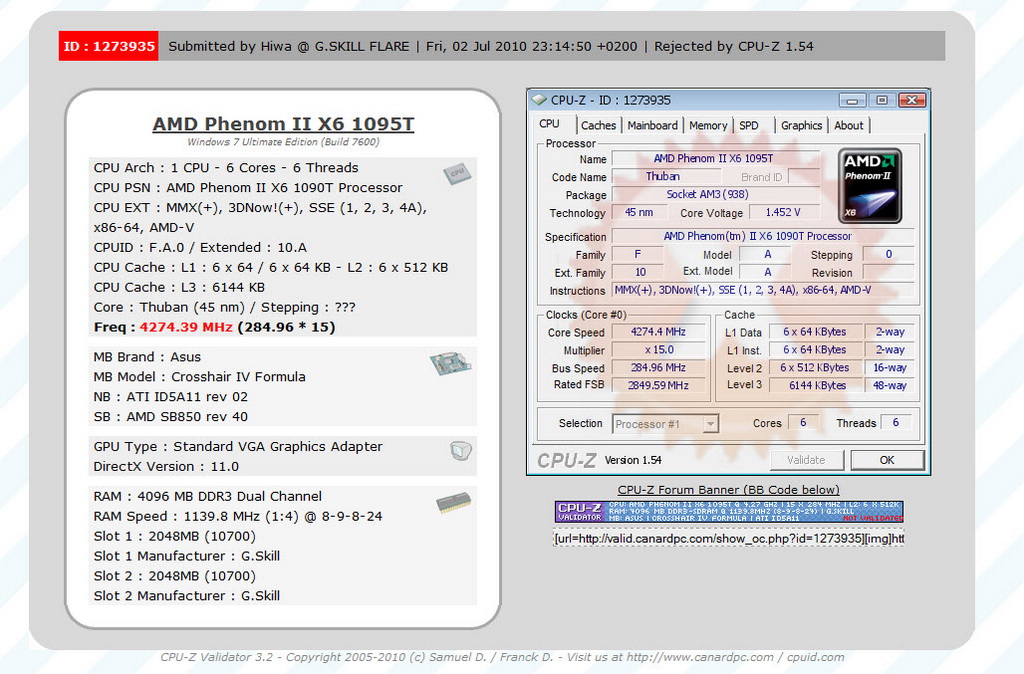Open the Processor #1 selection dropdown
Image resolution: width=1024 pixels, height=674 pixels.
665,424
